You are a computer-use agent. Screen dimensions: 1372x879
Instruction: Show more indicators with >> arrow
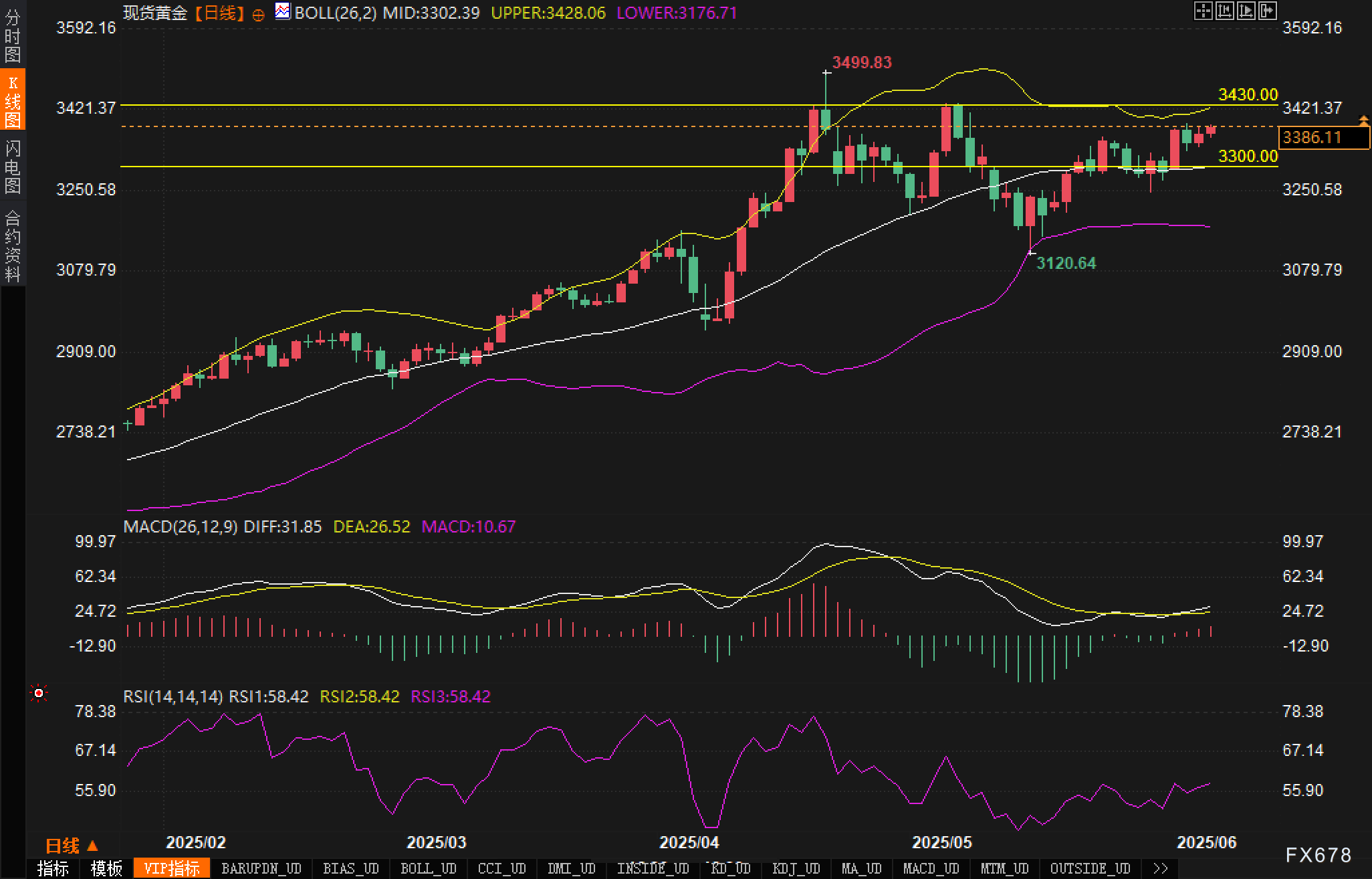tap(1160, 868)
